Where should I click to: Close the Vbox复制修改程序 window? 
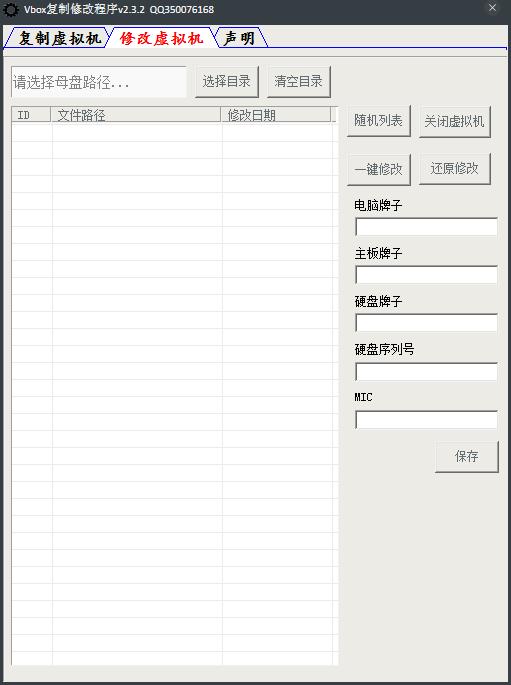[493, 8]
